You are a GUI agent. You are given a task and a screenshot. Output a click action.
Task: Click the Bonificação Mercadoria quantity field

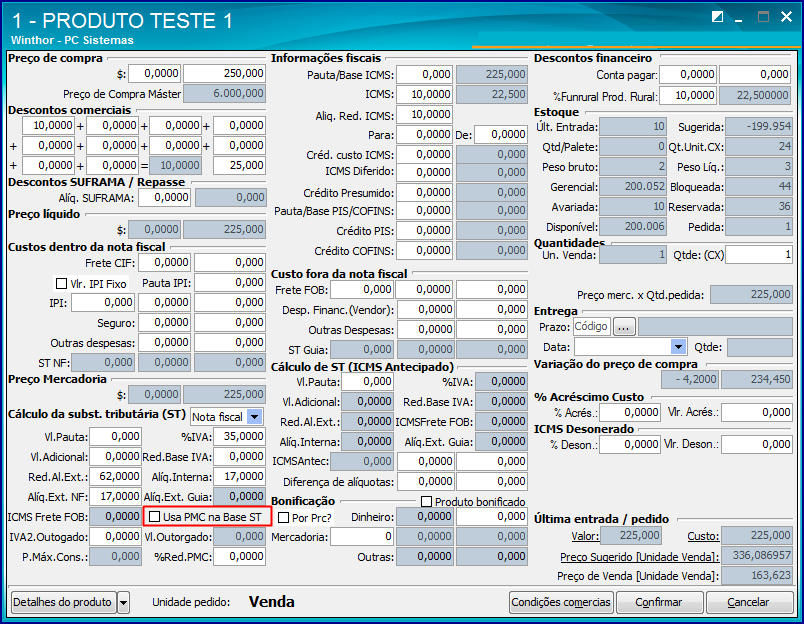pos(362,537)
